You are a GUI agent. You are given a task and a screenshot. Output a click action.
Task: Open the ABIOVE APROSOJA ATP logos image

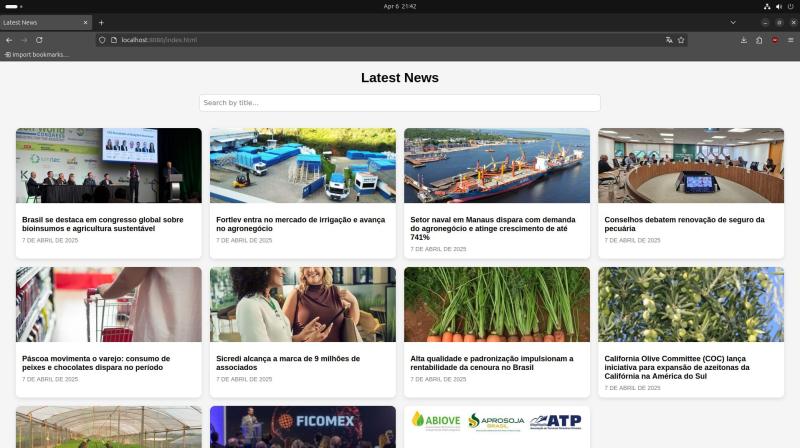497,427
